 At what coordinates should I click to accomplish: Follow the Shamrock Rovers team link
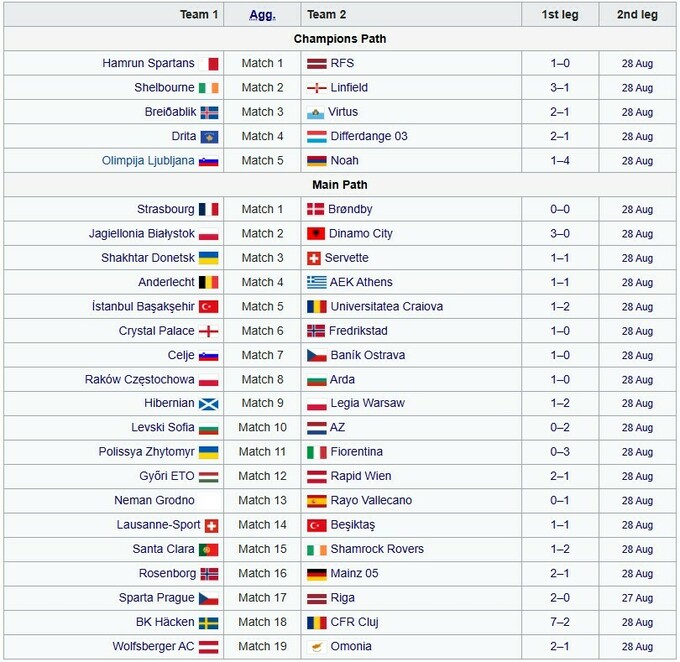[x=377, y=549]
